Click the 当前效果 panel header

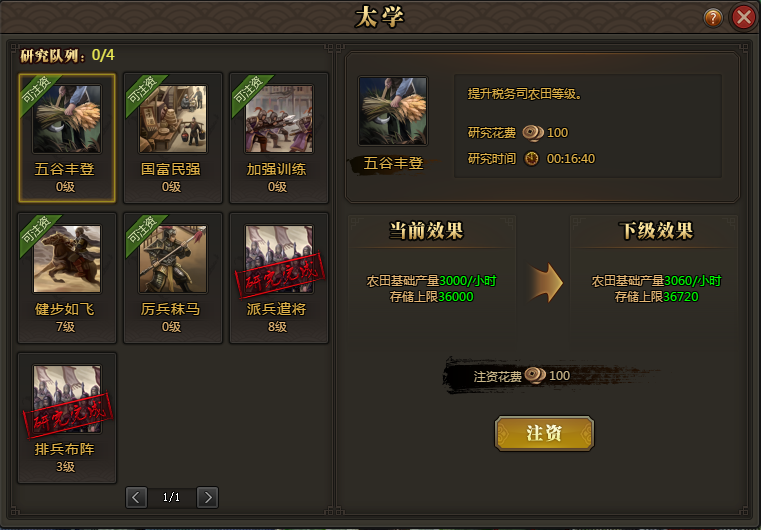pyautogui.click(x=427, y=231)
